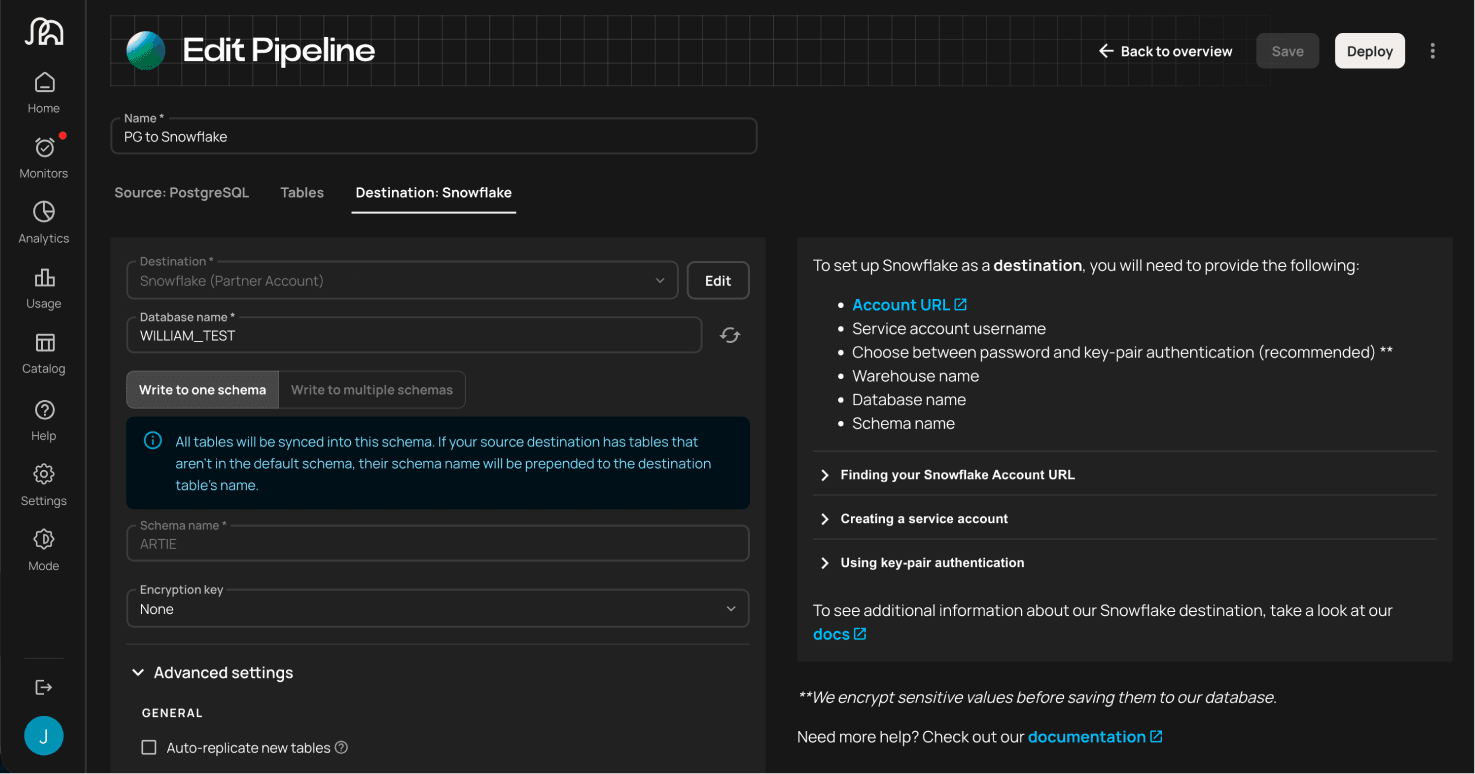Click the Database name bullet in instructions
Image resolution: width=1475 pixels, height=774 pixels.
pyautogui.click(x=909, y=400)
